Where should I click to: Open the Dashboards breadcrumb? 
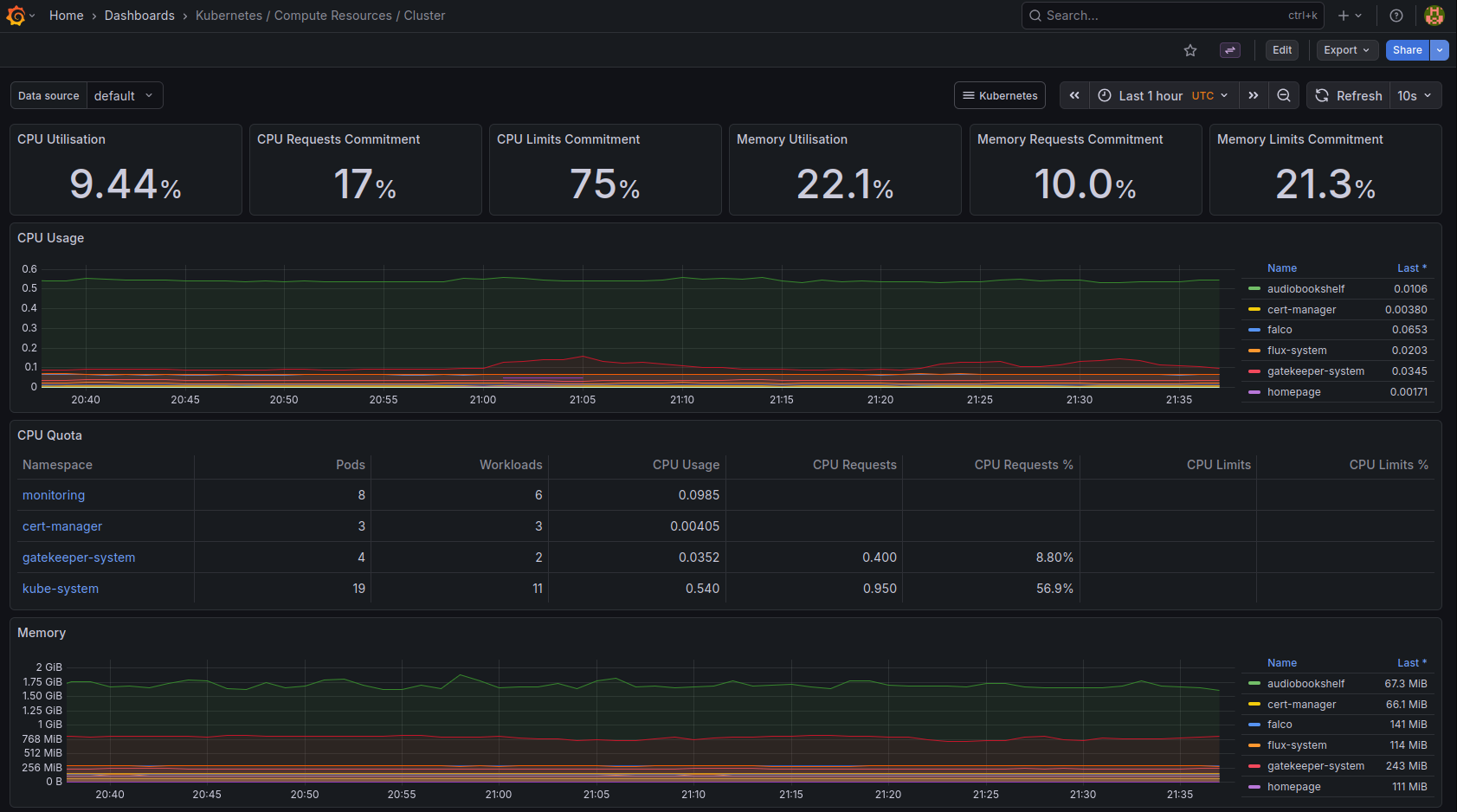(x=139, y=16)
